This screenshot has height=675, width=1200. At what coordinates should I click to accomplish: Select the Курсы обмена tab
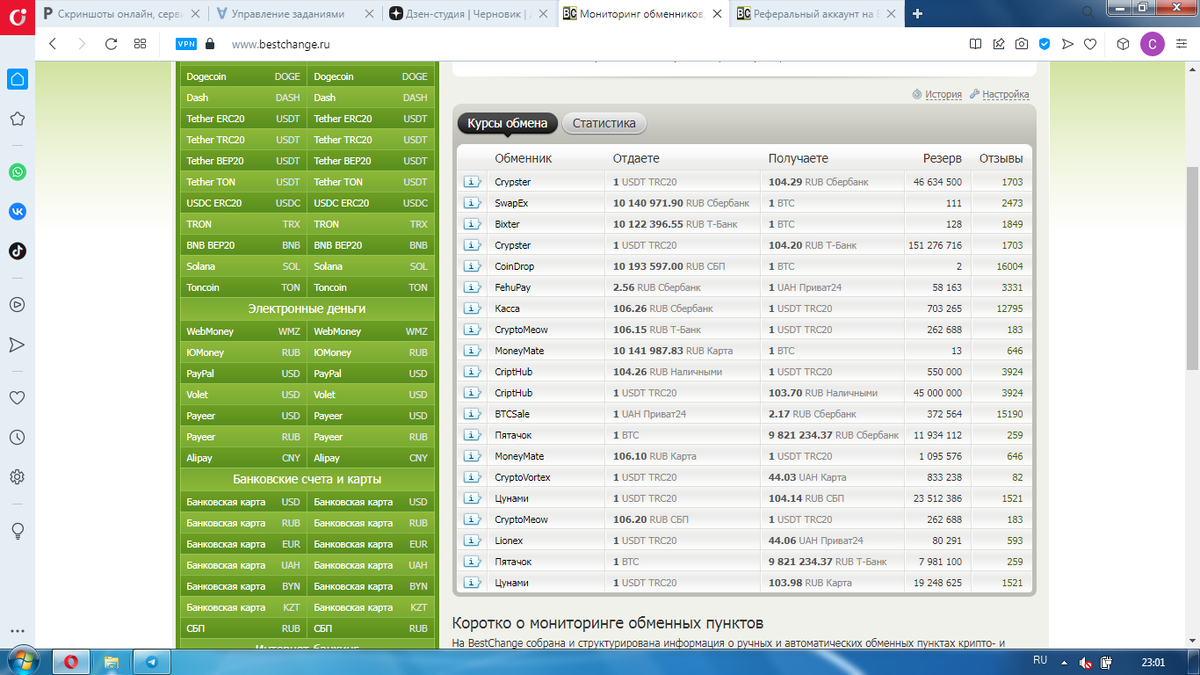508,124
